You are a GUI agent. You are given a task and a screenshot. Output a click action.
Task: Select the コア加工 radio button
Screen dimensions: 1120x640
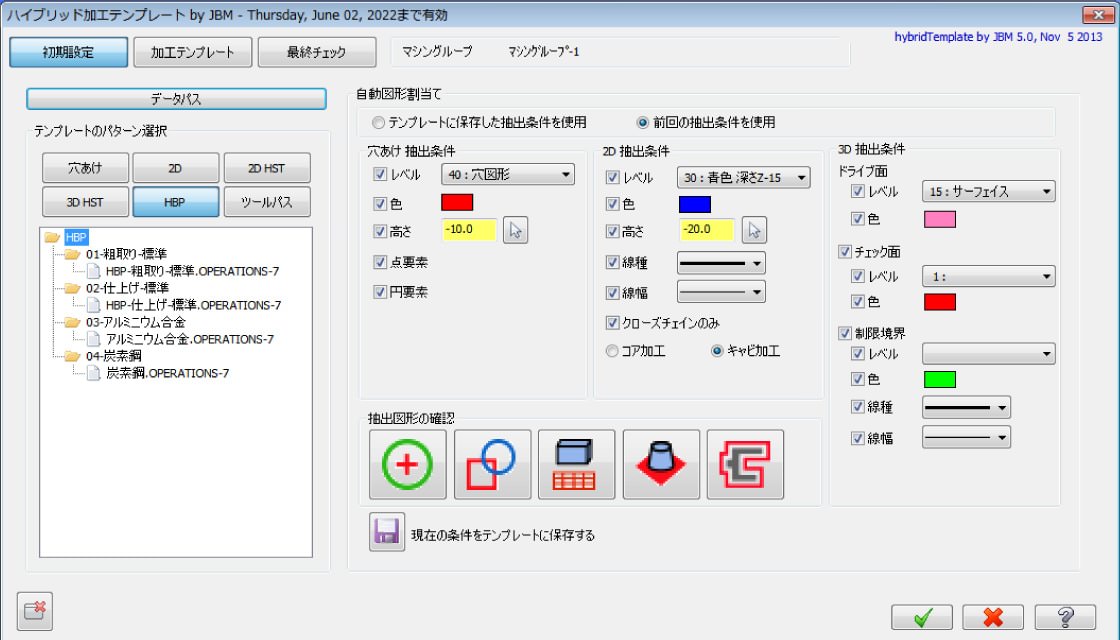[613, 351]
